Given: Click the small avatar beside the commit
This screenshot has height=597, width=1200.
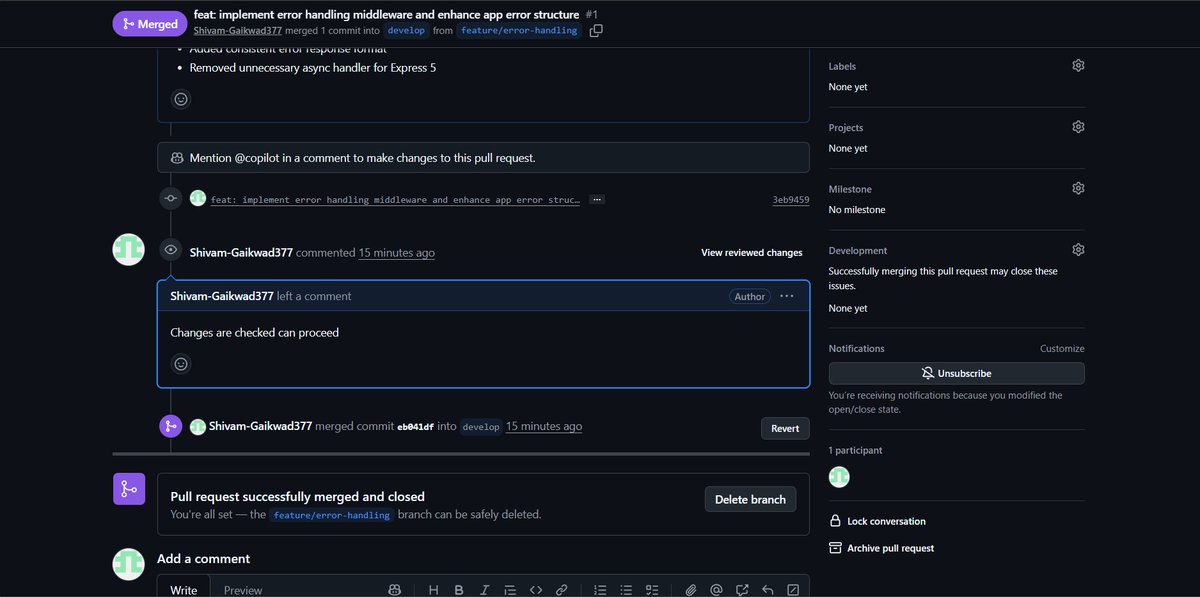Looking at the screenshot, I should click(198, 199).
